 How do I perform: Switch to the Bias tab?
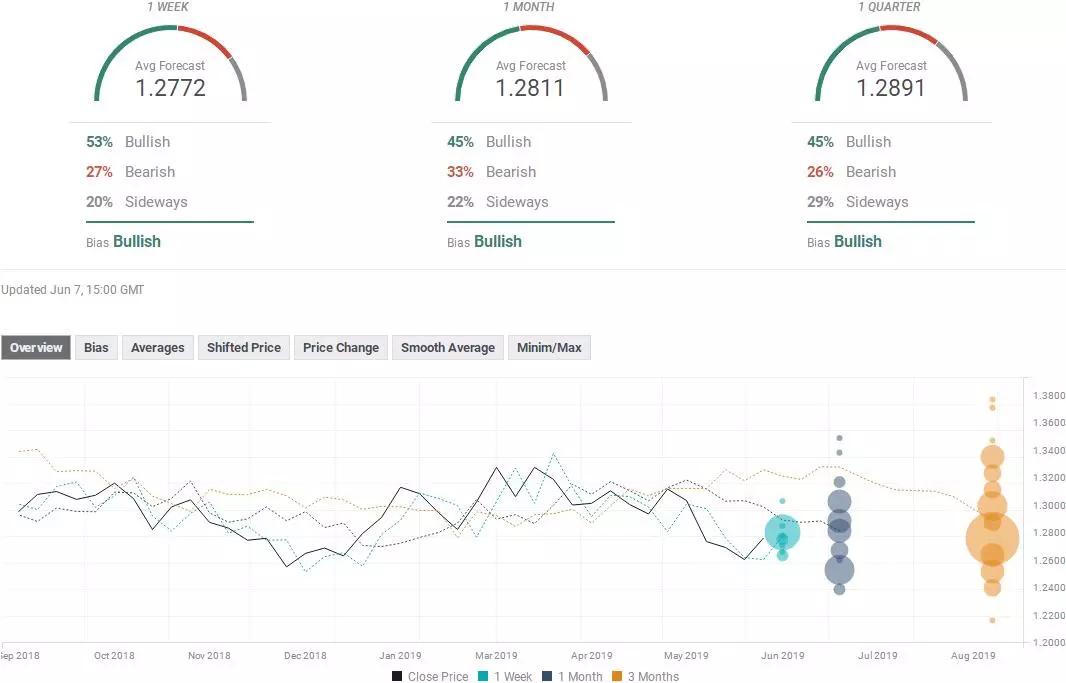[96, 347]
